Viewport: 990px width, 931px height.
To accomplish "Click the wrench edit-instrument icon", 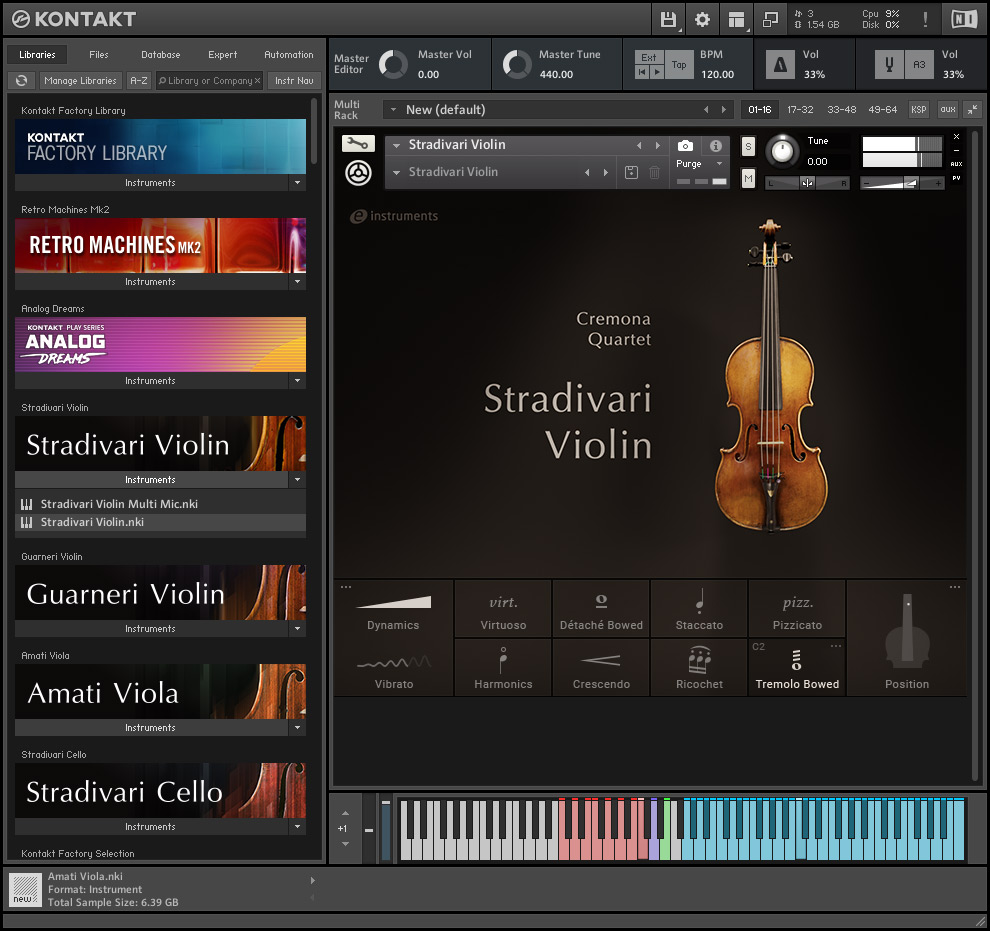I will point(357,144).
